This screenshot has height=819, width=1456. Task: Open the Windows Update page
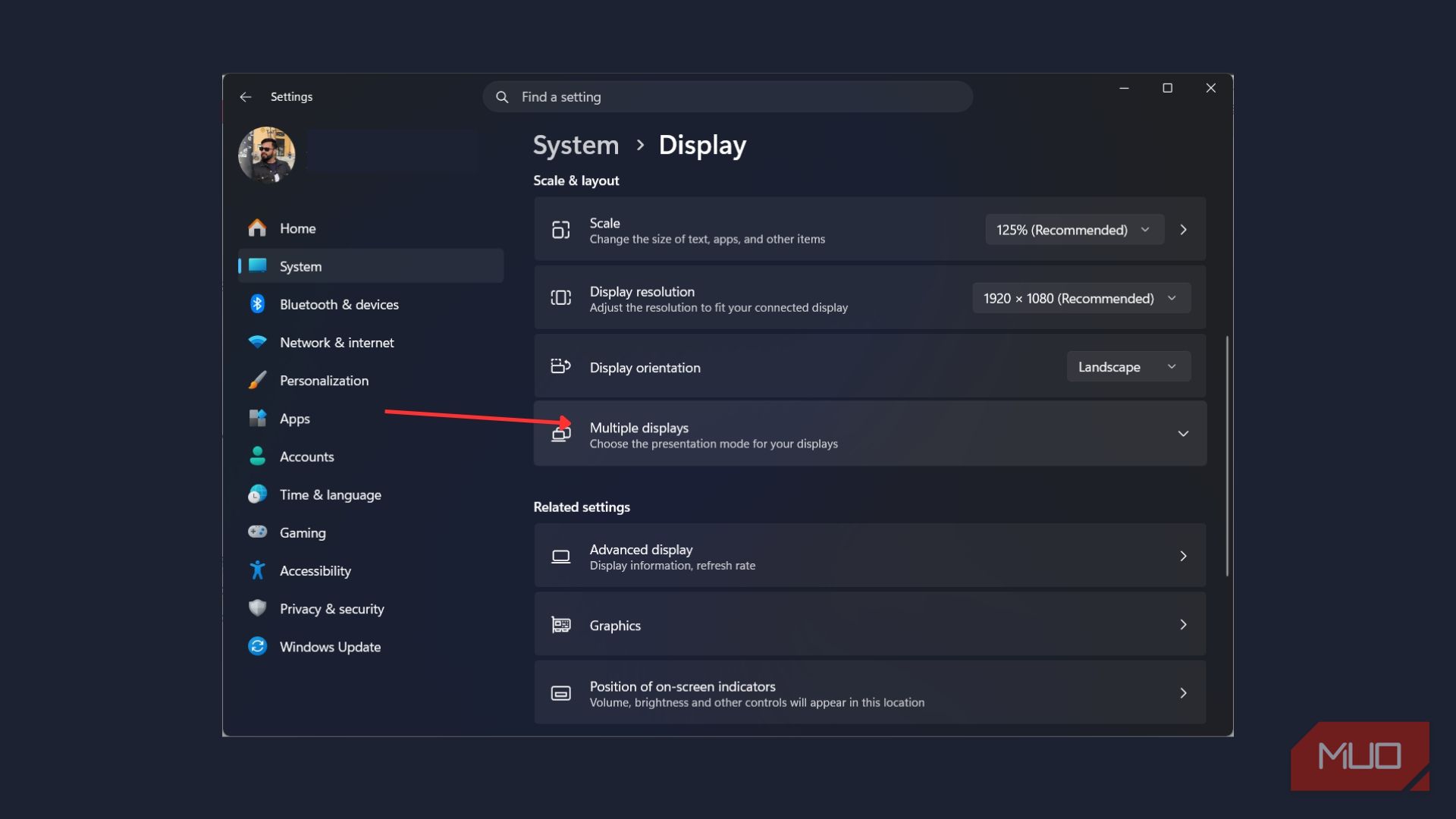click(371, 646)
